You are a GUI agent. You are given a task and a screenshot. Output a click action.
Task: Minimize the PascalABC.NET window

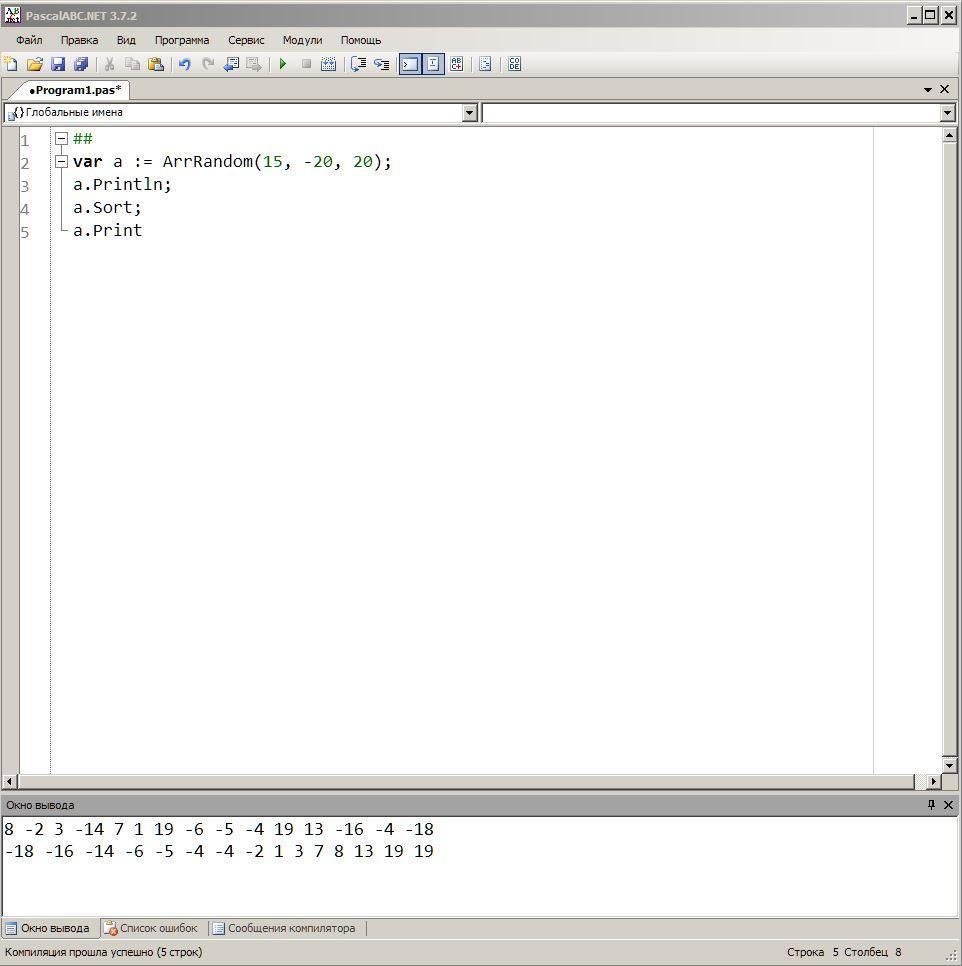[914, 15]
